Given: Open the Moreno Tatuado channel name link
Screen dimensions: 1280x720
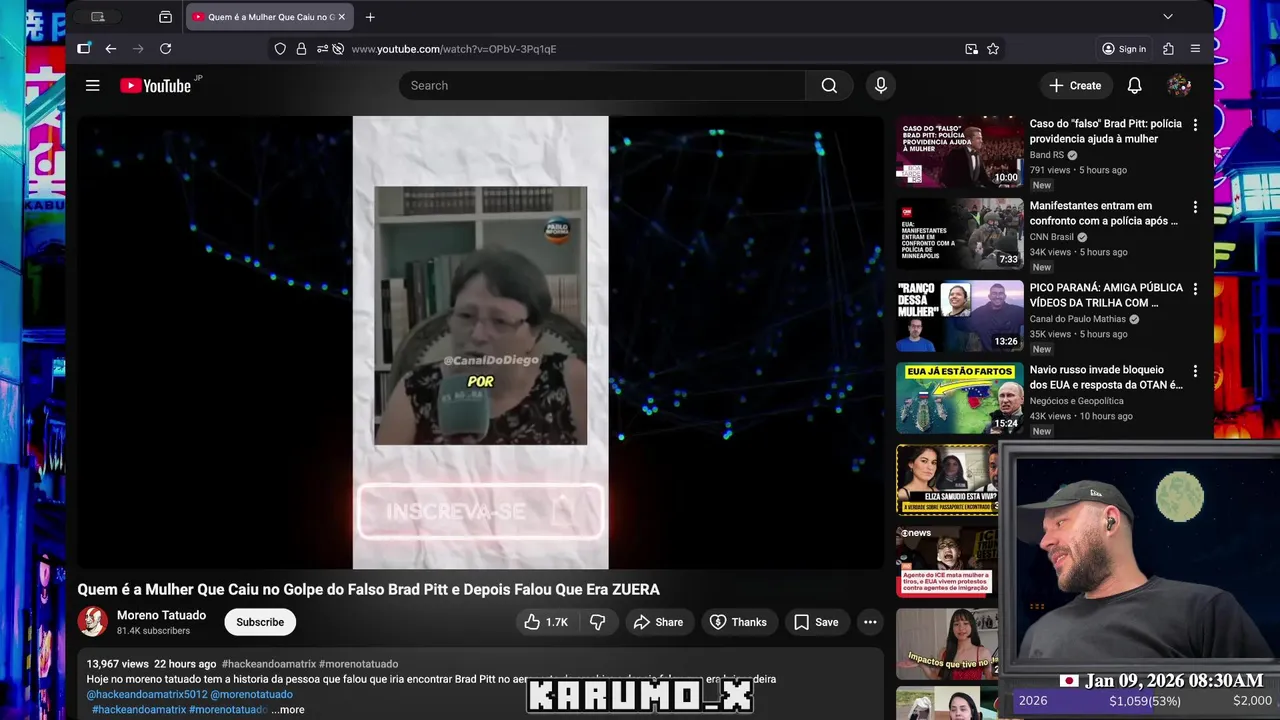Looking at the screenshot, I should [161, 615].
